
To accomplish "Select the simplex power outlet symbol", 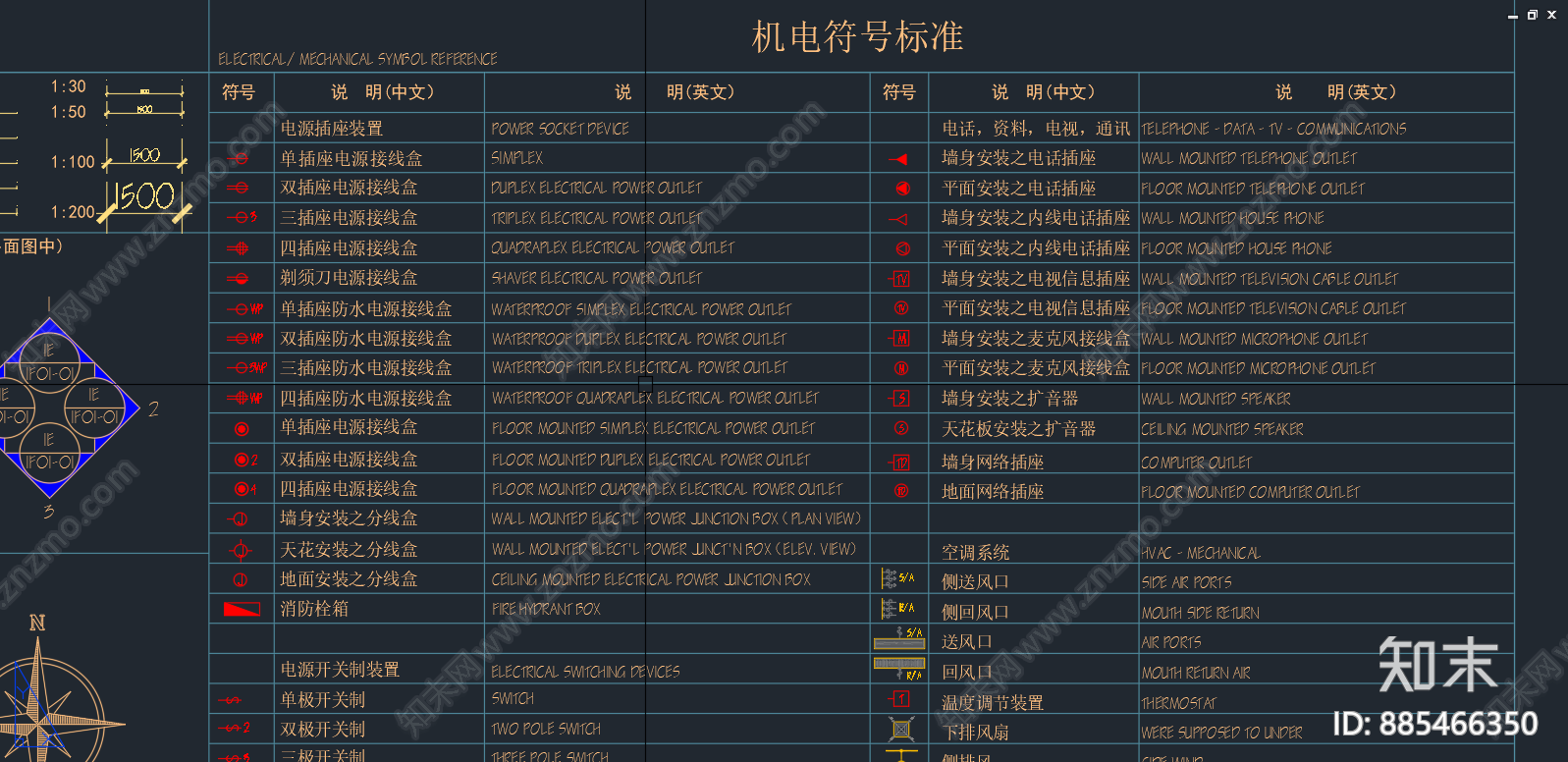I will click(239, 158).
